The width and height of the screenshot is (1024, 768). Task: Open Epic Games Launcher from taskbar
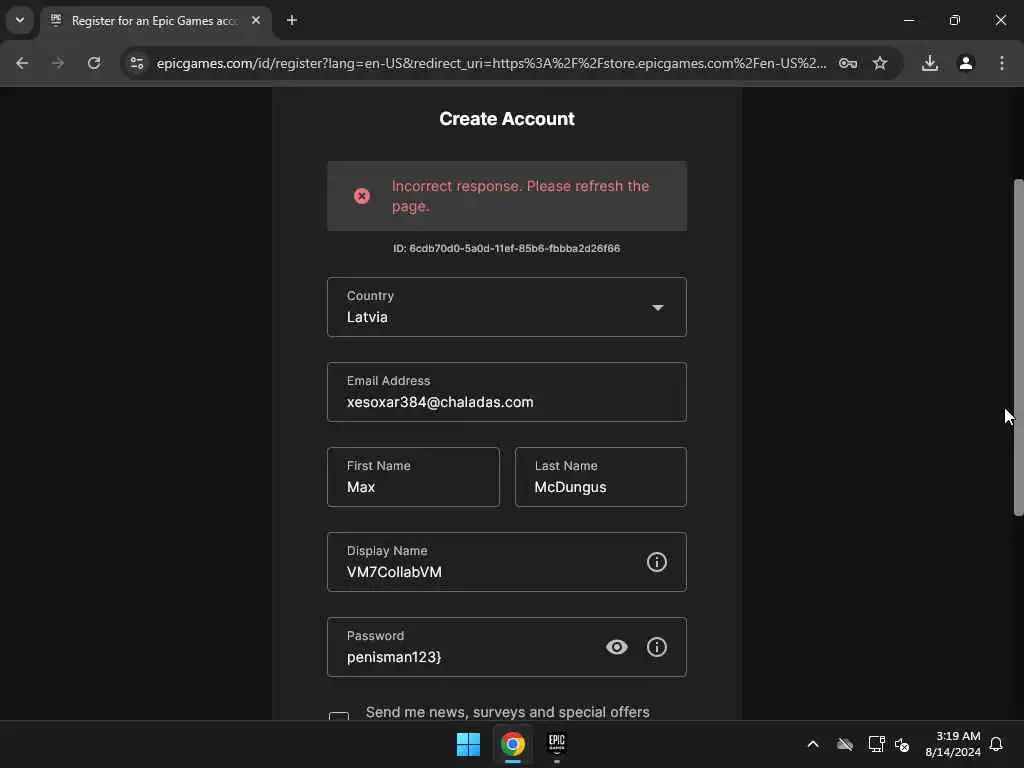[x=556, y=743]
